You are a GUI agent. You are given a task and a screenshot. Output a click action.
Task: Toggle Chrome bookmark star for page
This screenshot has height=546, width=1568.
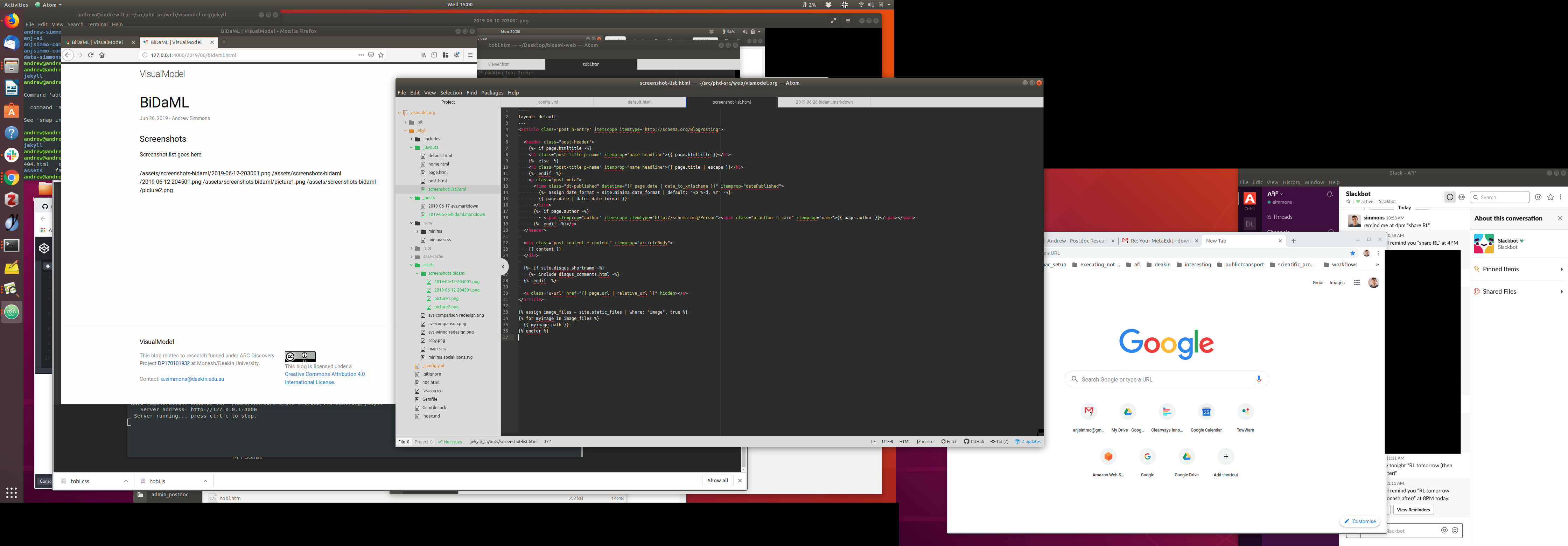tap(1353, 253)
